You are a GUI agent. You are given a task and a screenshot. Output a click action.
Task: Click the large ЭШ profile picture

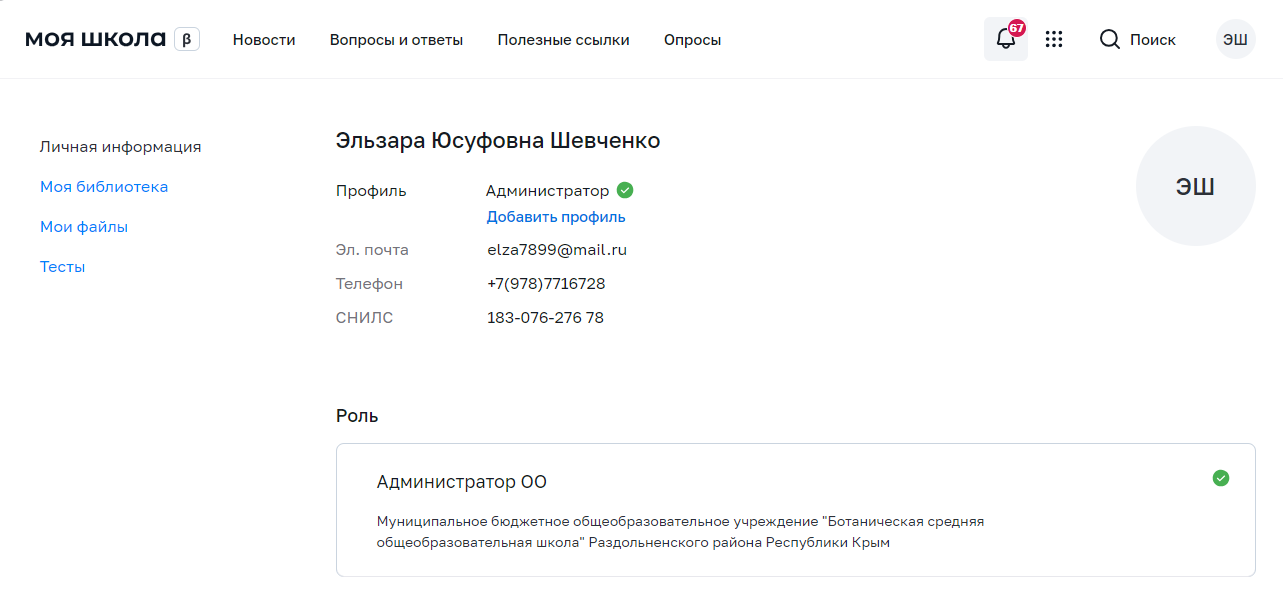(x=1195, y=186)
